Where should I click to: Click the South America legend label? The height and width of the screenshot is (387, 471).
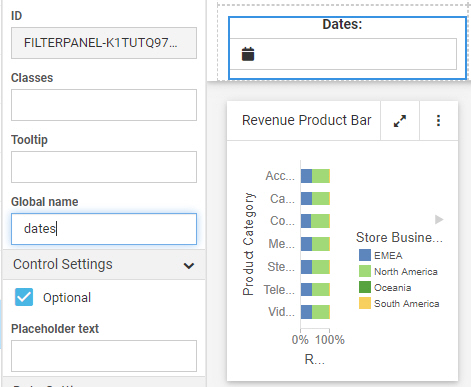coord(406,303)
